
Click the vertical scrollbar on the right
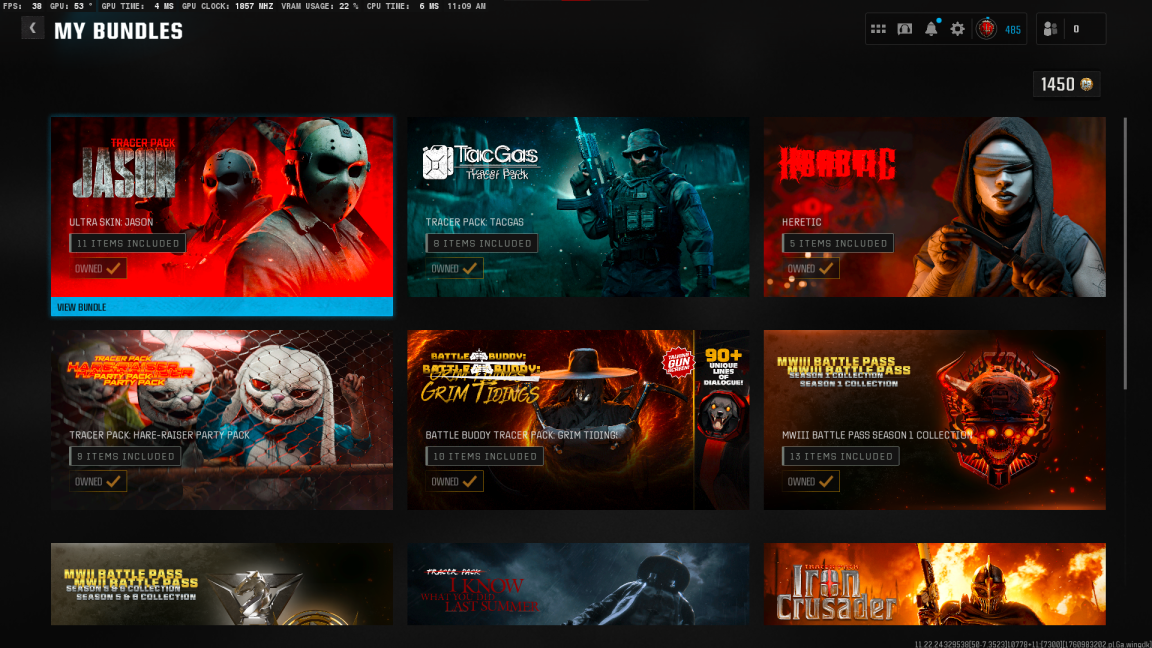(x=1125, y=253)
